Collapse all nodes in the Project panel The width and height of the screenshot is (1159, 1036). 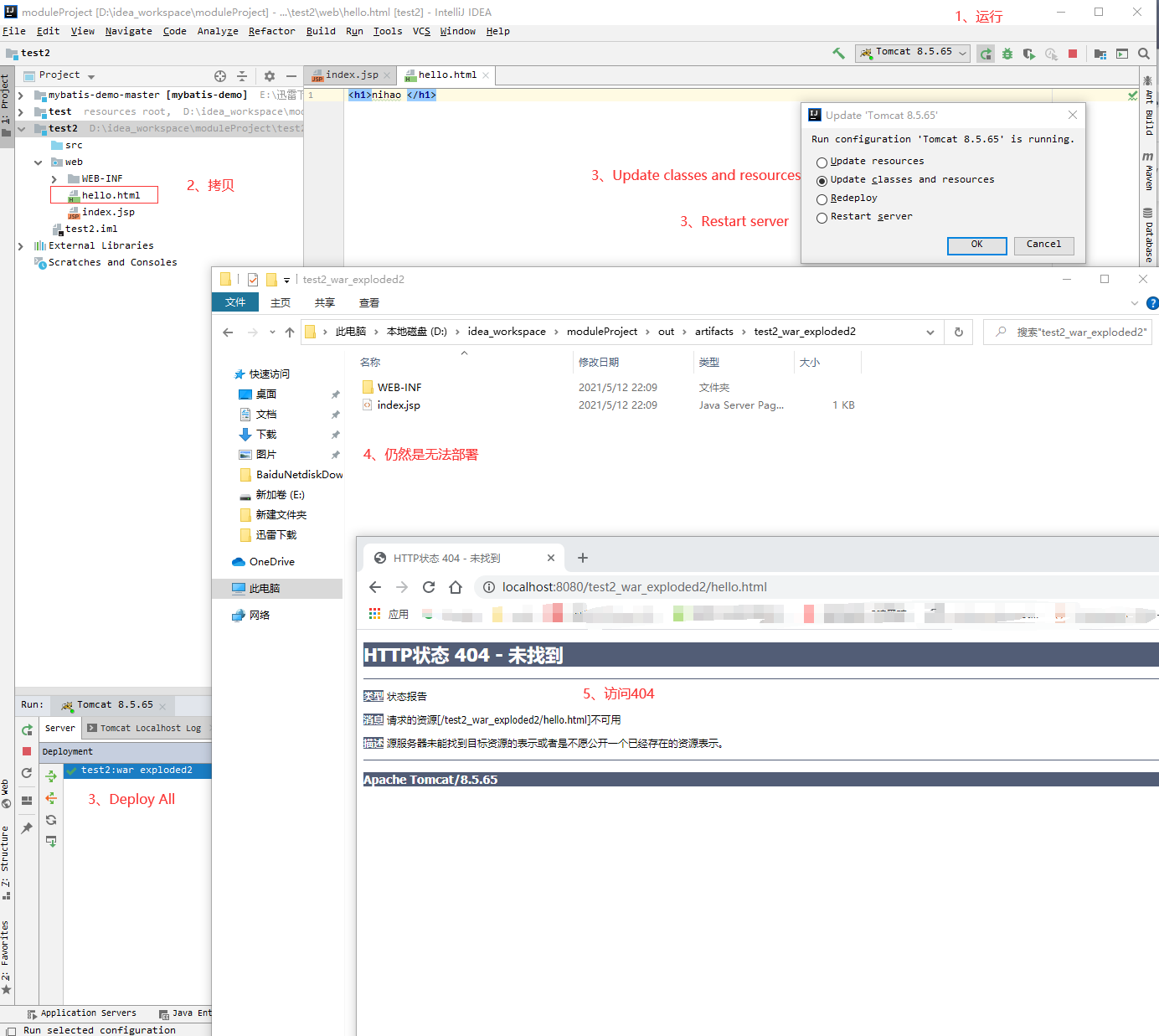pyautogui.click(x=242, y=75)
